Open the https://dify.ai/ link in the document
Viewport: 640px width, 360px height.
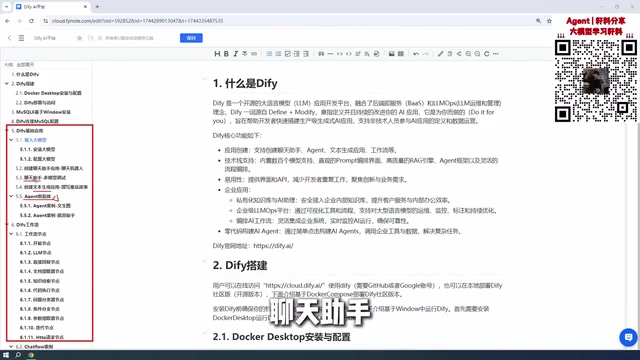coord(273,246)
